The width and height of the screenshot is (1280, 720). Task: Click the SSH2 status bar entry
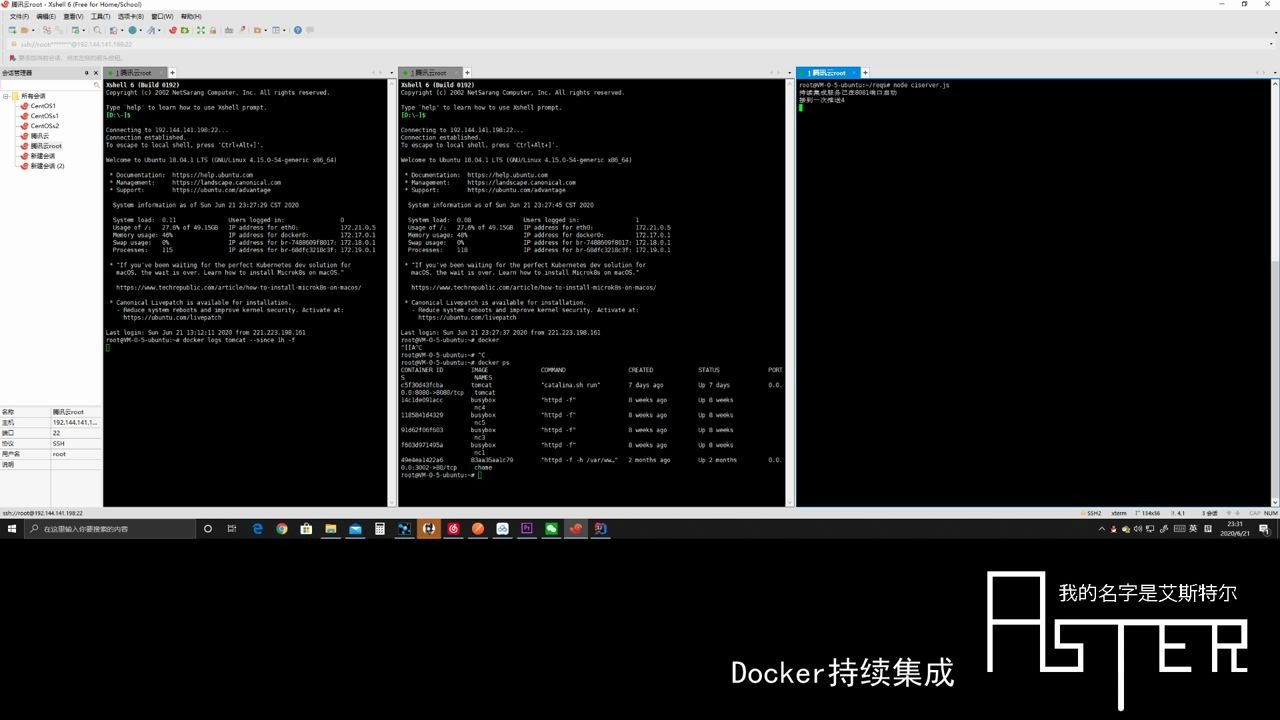1093,513
